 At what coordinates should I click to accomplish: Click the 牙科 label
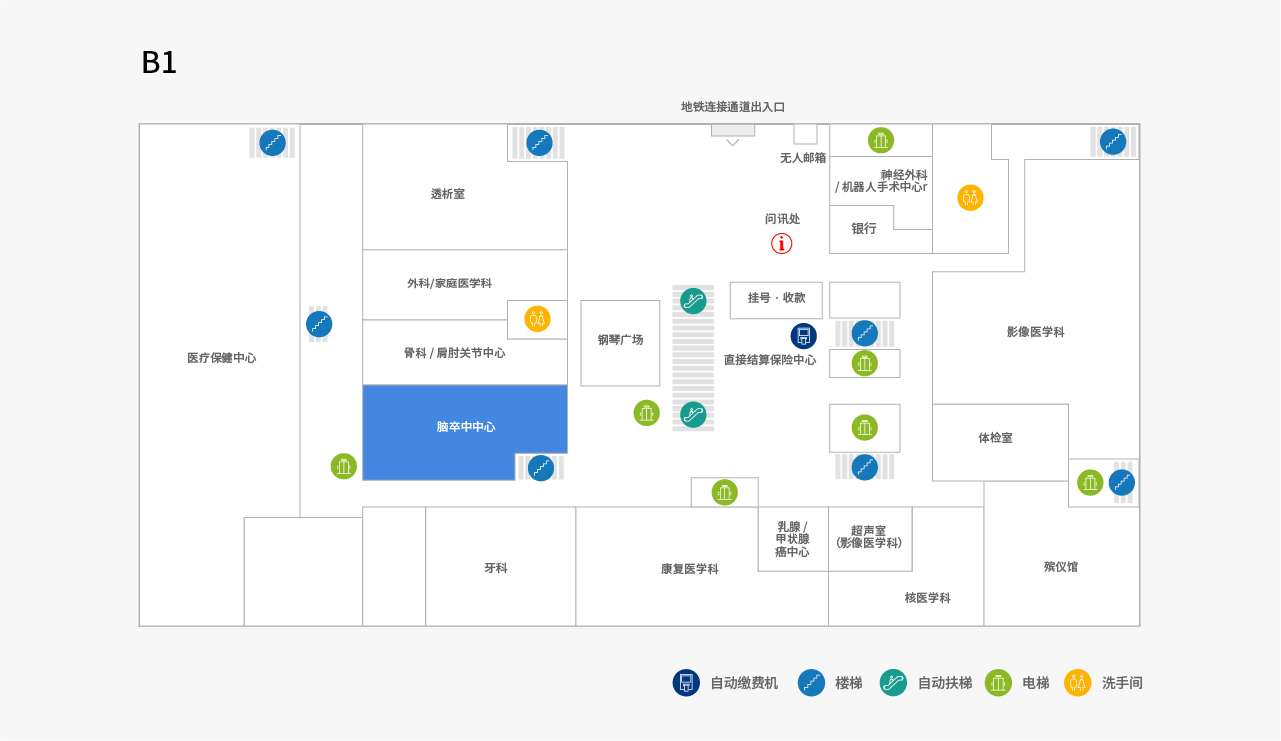[496, 568]
